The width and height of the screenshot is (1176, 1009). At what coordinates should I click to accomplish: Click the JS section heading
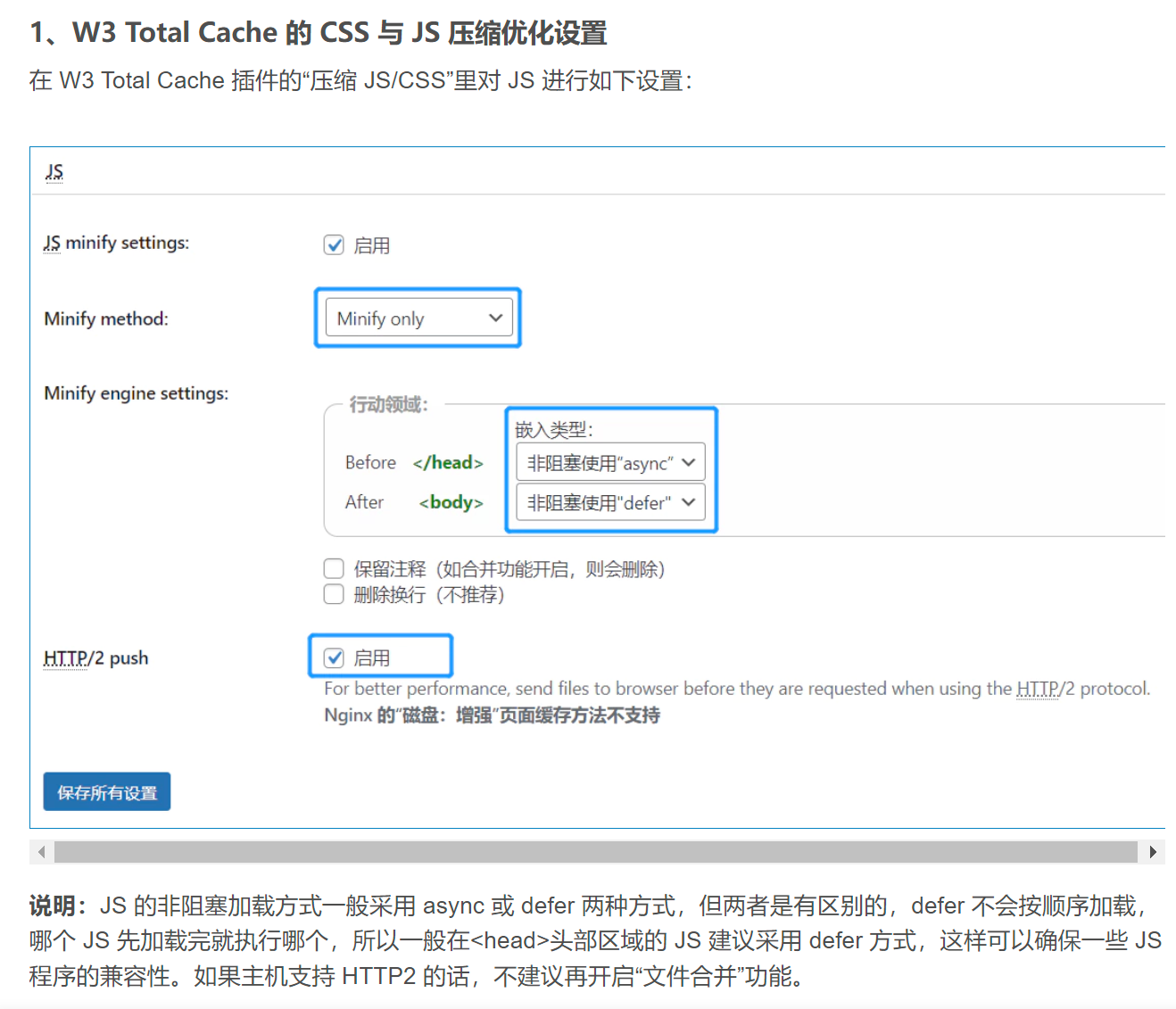[54, 171]
